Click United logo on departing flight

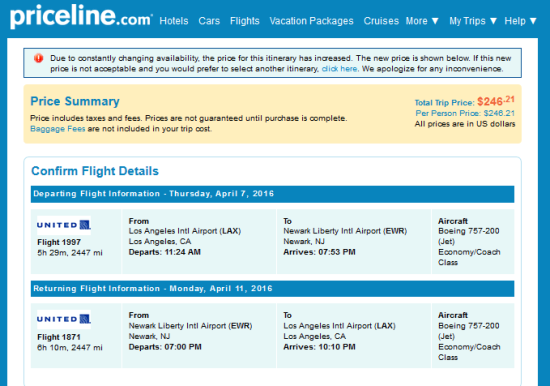64,225
